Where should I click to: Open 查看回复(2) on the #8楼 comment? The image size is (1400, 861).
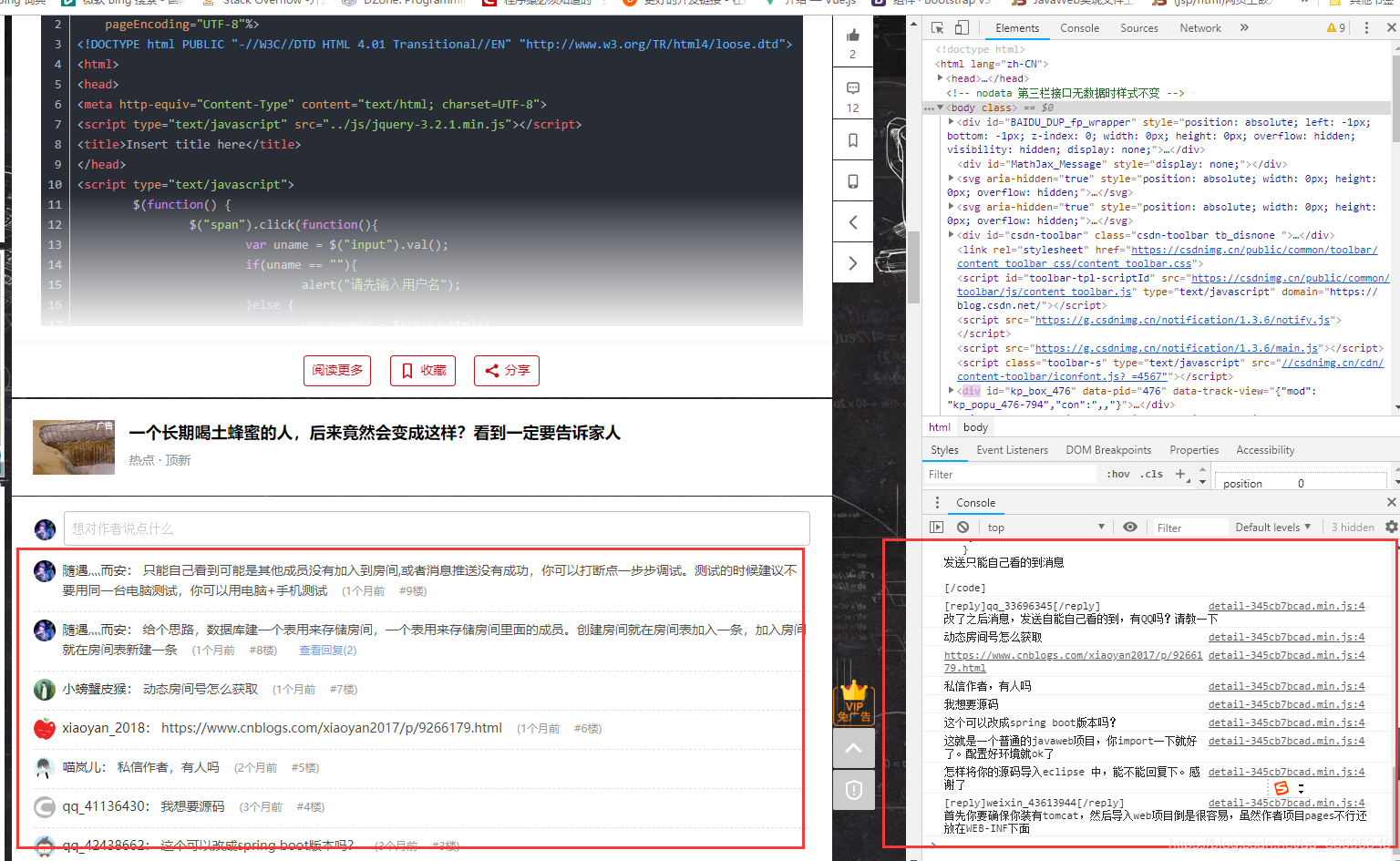327,650
